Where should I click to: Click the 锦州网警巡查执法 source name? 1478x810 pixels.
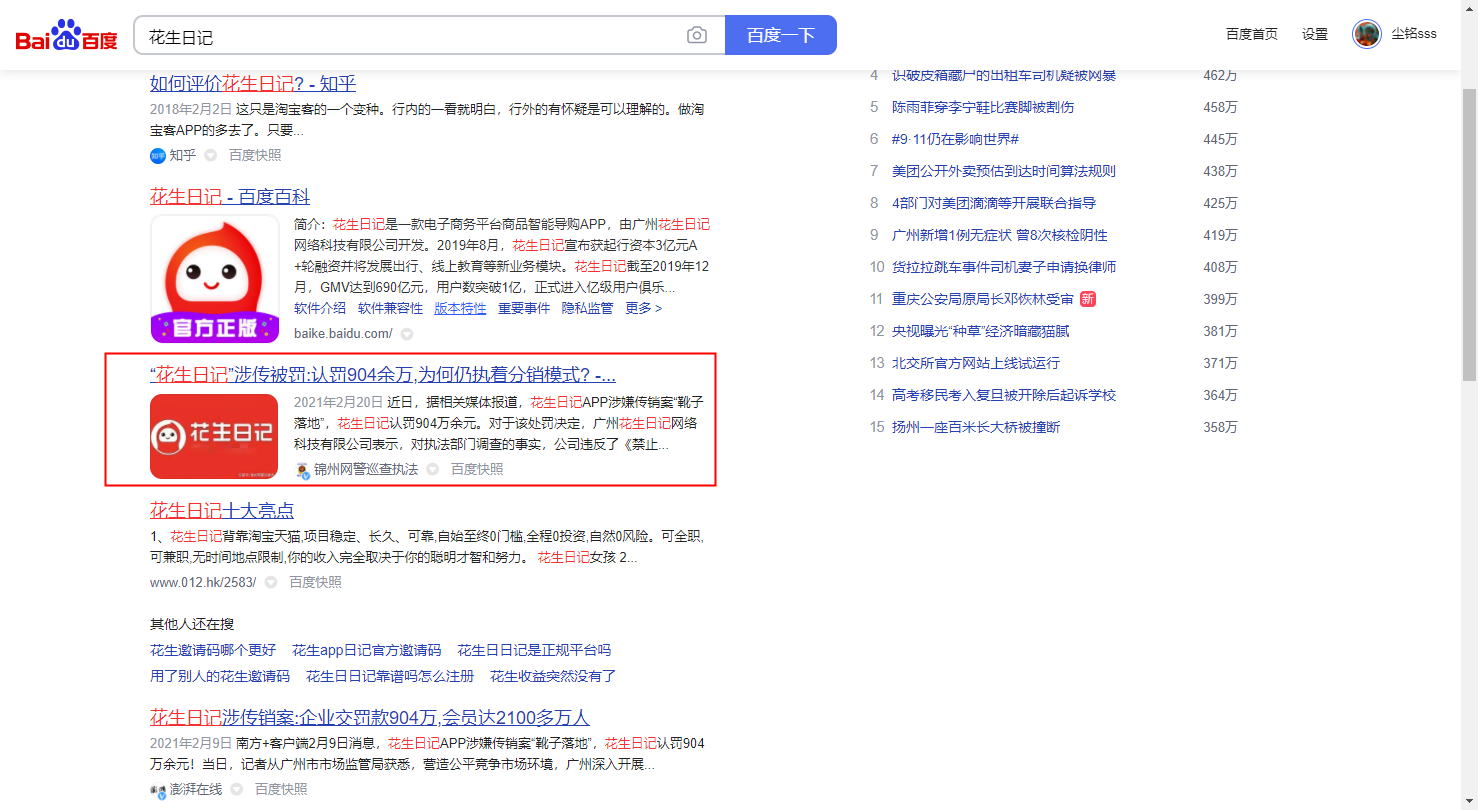click(x=366, y=469)
